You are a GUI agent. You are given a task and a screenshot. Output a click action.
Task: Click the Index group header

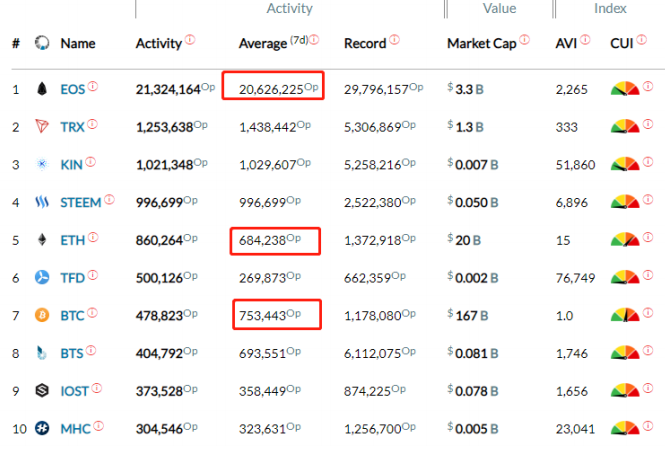[x=610, y=8]
